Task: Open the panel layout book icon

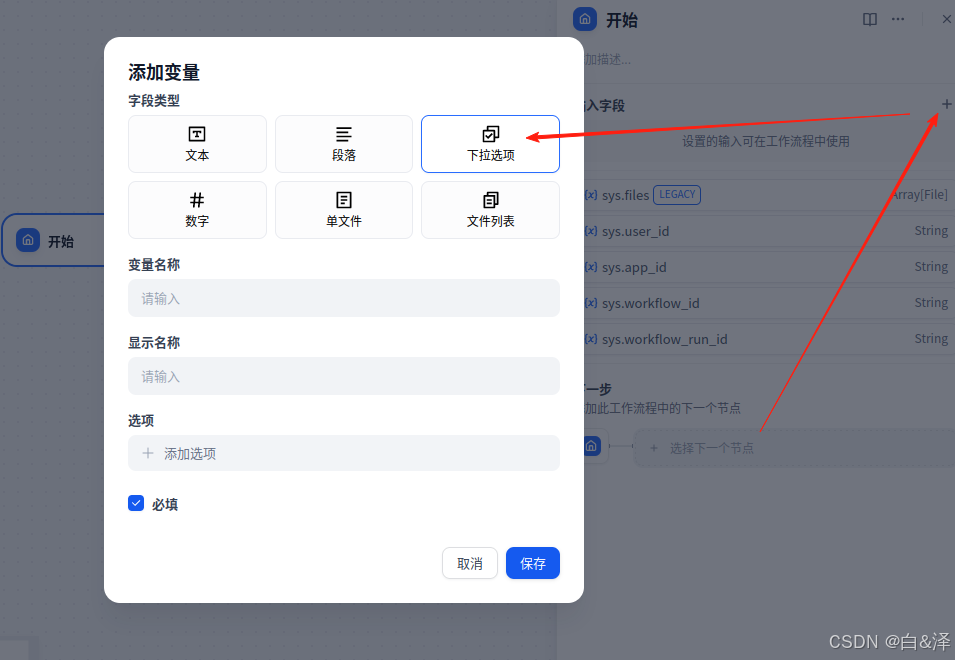Action: tap(870, 19)
